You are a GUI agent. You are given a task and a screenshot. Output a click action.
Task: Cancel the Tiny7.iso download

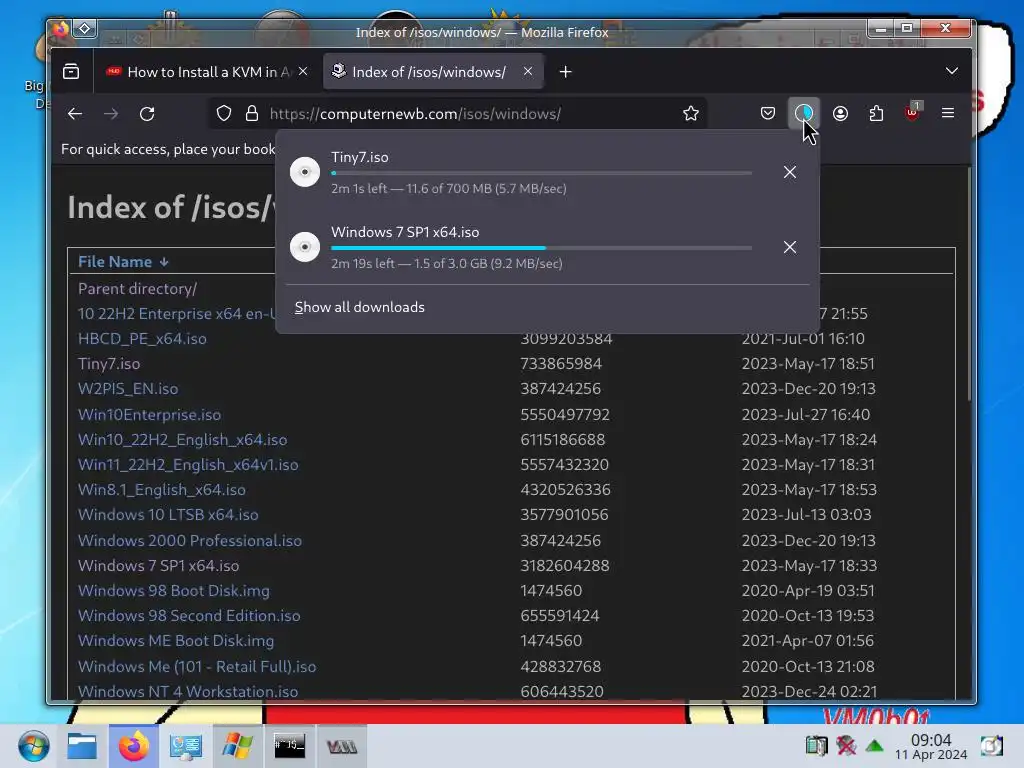(x=790, y=172)
